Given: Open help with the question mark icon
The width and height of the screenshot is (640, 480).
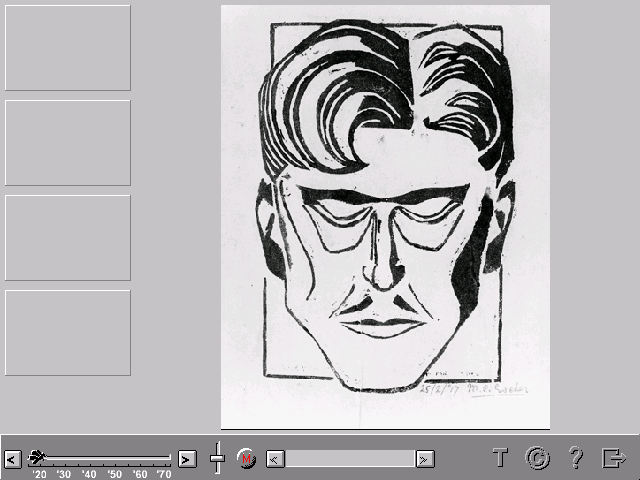Looking at the screenshot, I should 576,458.
